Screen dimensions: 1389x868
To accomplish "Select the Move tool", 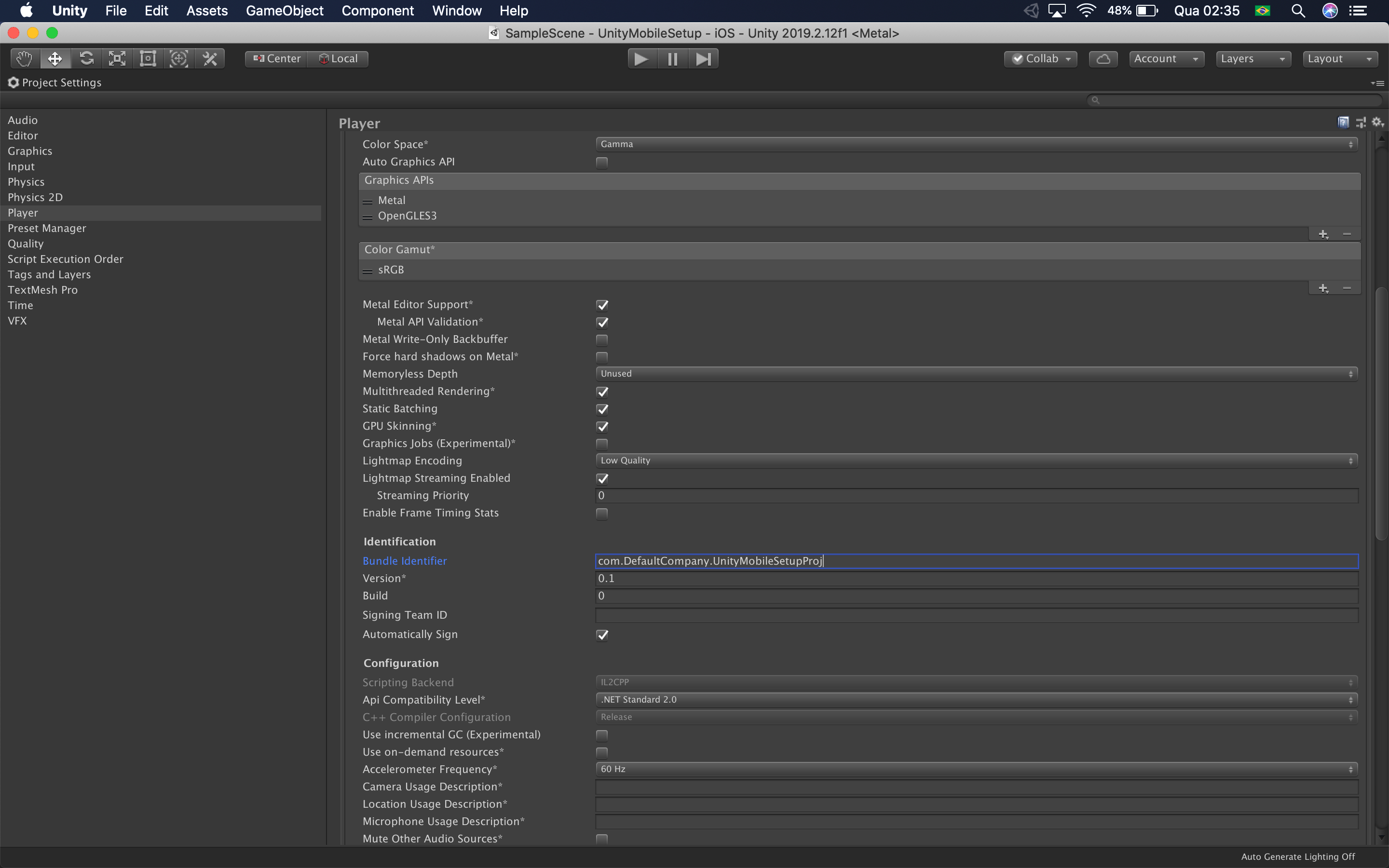I will point(55,58).
